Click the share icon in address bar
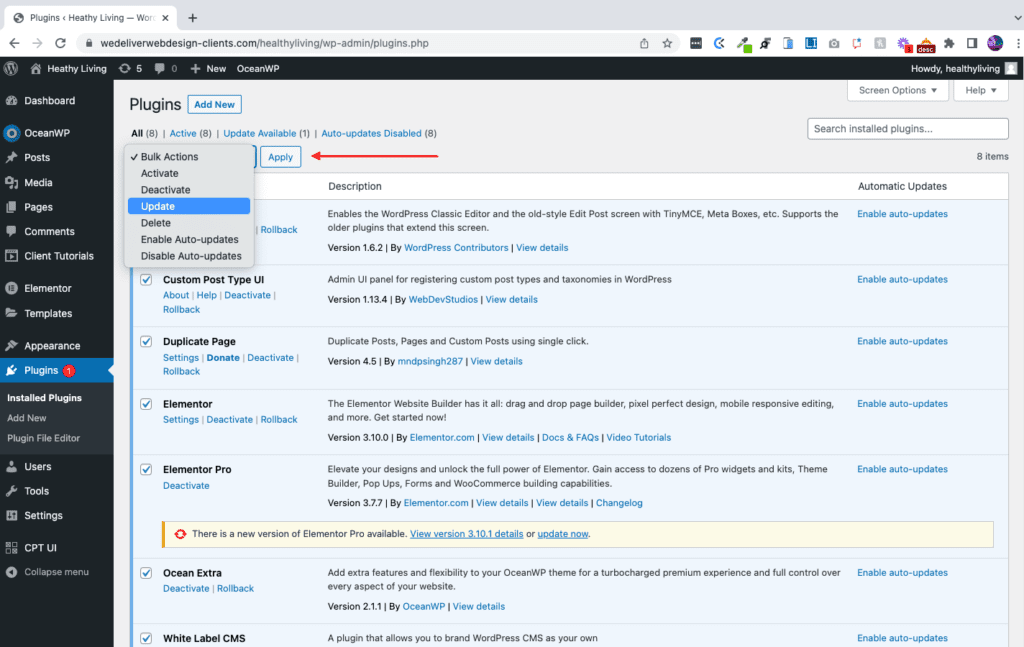Screen dimensions: 1024x647 [x=644, y=43]
